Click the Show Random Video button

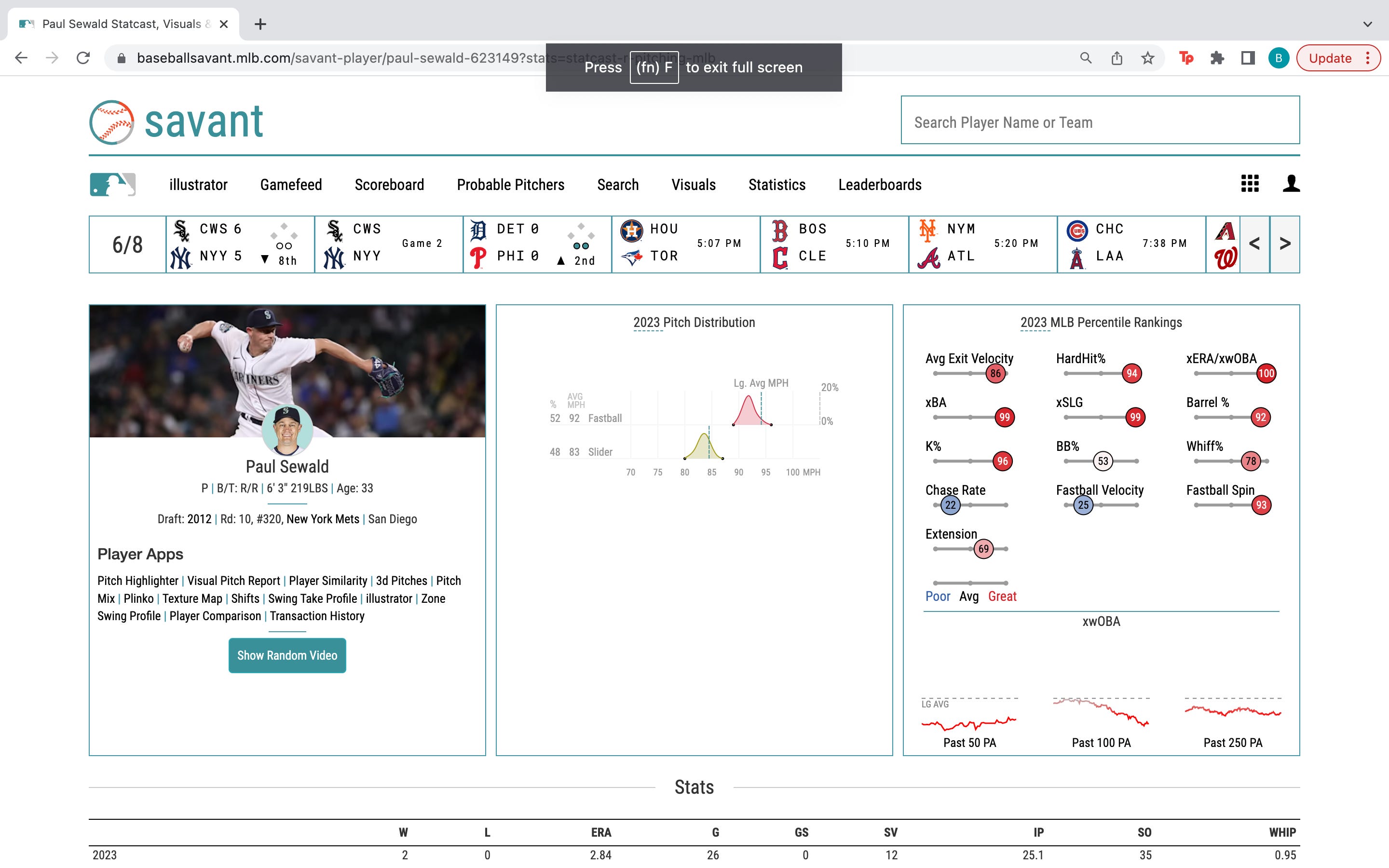tap(287, 655)
